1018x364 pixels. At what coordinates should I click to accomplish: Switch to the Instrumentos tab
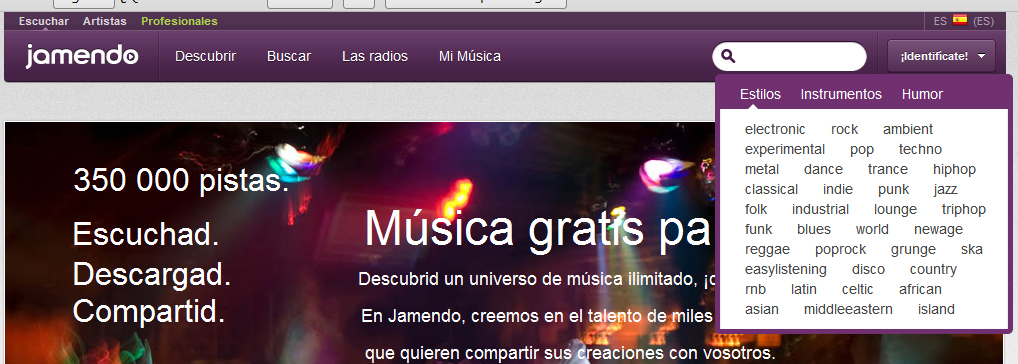pos(841,94)
